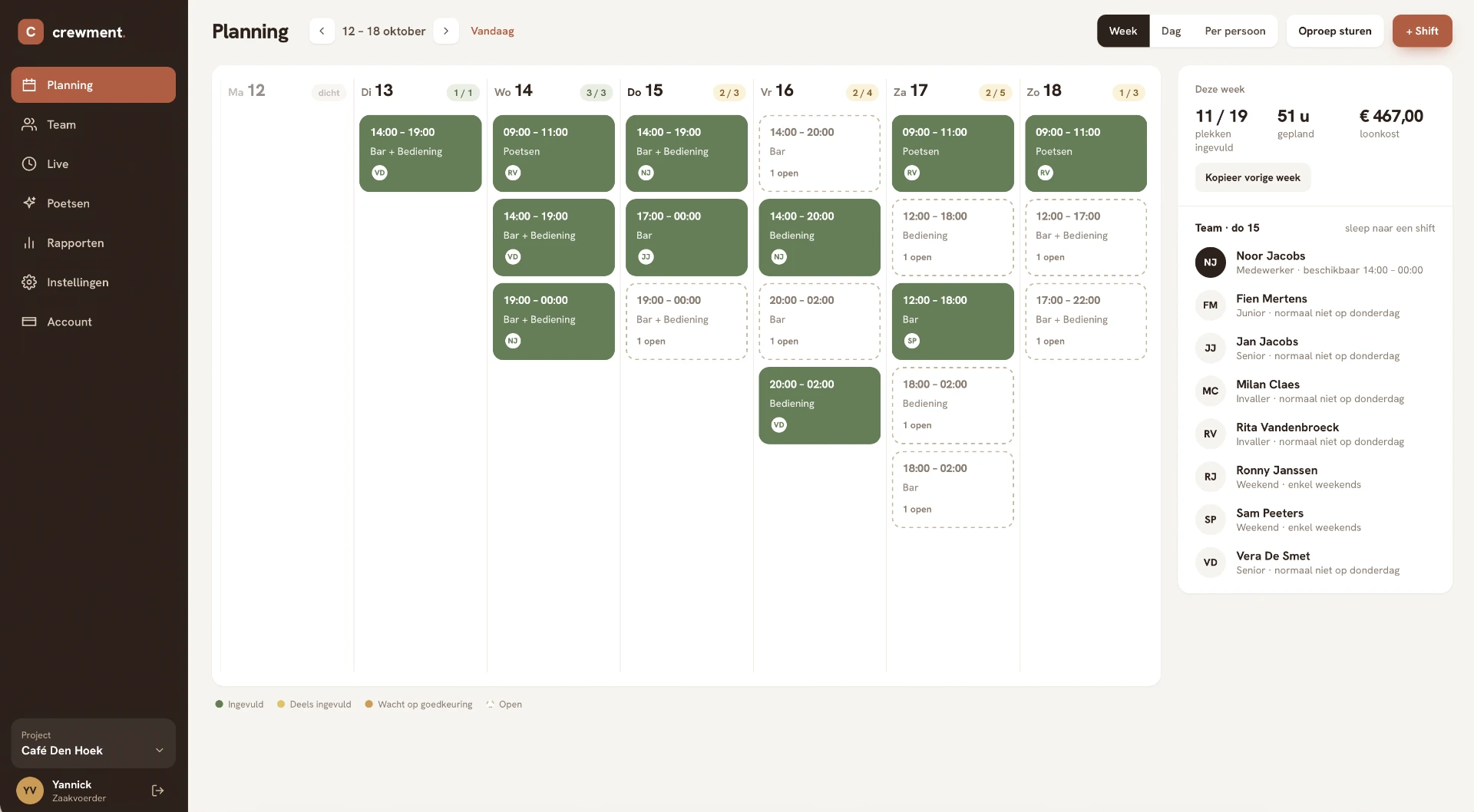Click Milan Claes MC avatar
Image resolution: width=1474 pixels, height=812 pixels.
pyautogui.click(x=1210, y=391)
